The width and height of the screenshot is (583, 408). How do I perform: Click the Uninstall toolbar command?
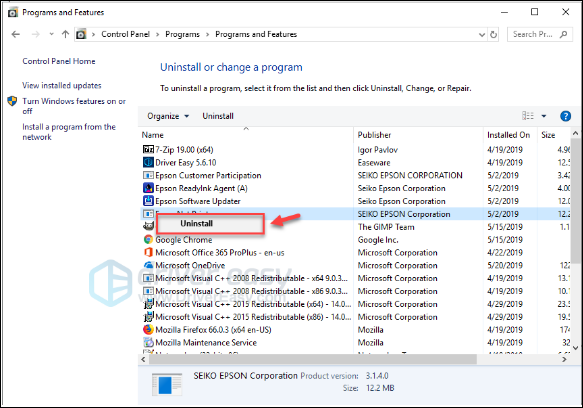coord(218,116)
